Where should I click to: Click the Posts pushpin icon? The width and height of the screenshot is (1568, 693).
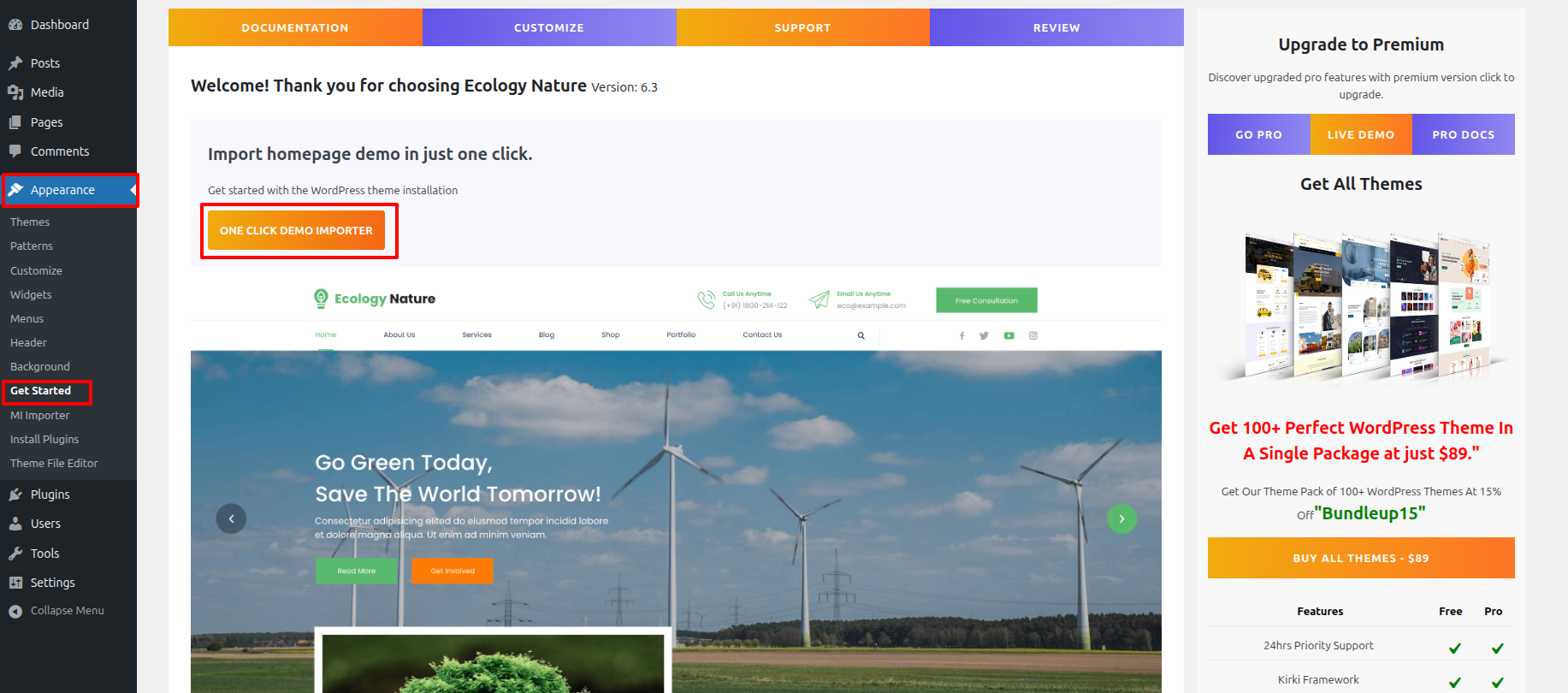15,63
